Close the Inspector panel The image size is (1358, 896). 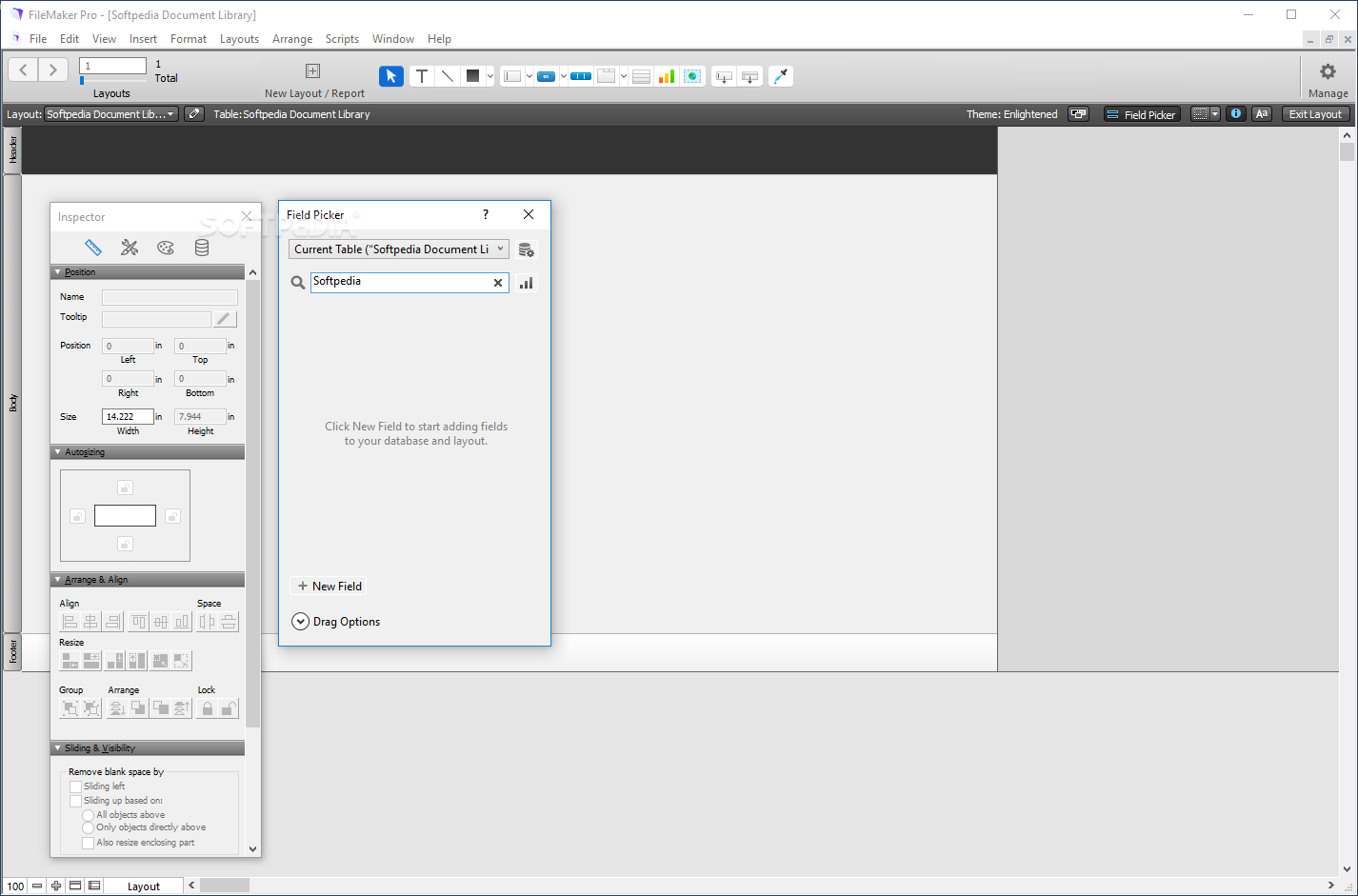click(248, 216)
